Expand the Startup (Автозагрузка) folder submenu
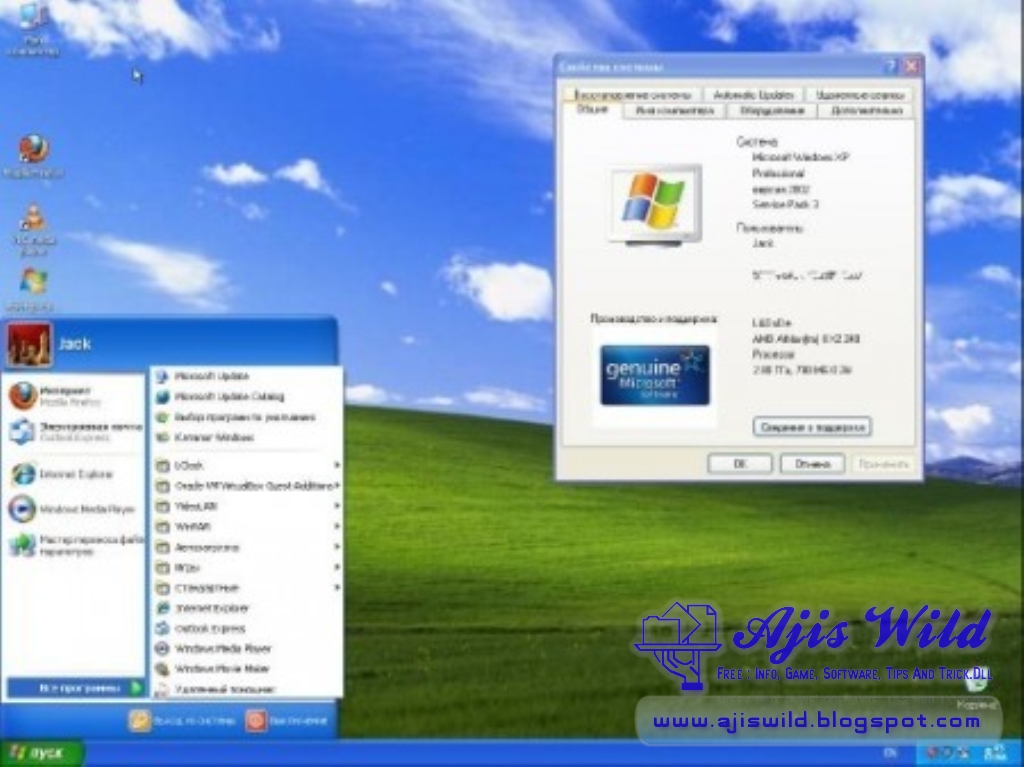The image size is (1024, 767). tap(246, 547)
